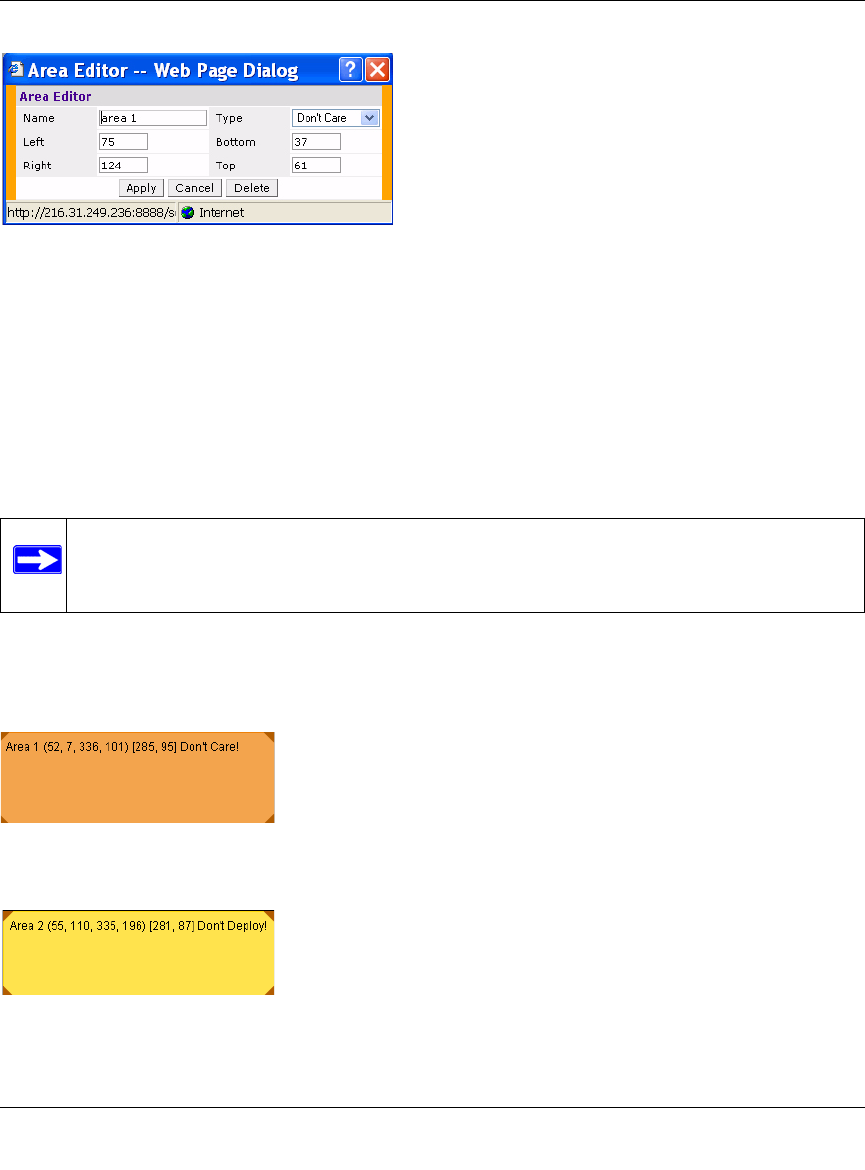
Task: Click the Internet Explorer page icon in title bar
Action: pos(16,69)
